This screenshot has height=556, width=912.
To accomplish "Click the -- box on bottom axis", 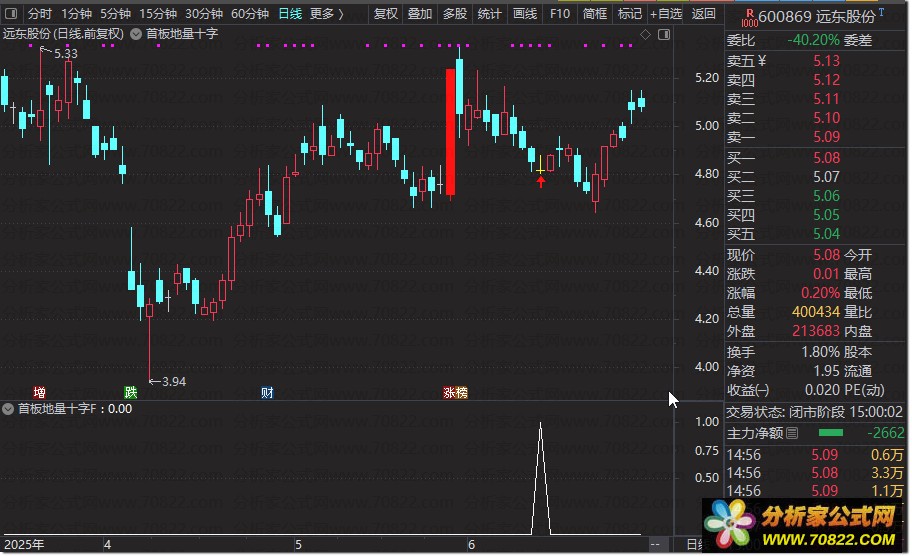I will point(655,545).
